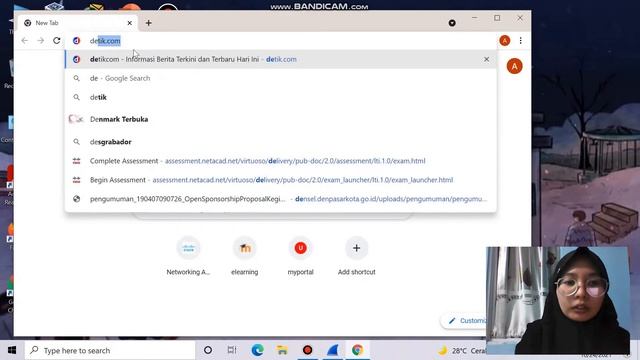
Task: Choose the 'Denmark Terbuka' suggestion
Action: pyautogui.click(x=281, y=119)
